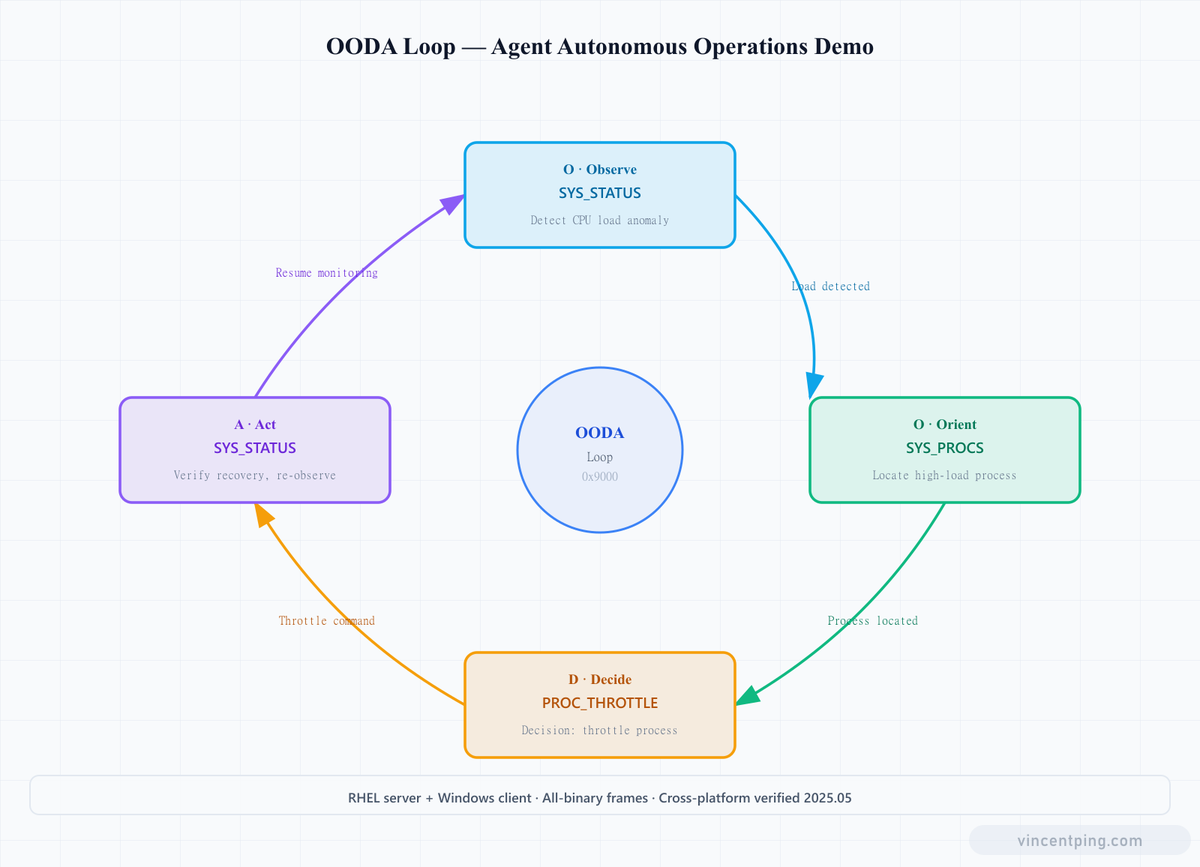Click 'Detect CPU load anomaly' description

tap(600, 220)
